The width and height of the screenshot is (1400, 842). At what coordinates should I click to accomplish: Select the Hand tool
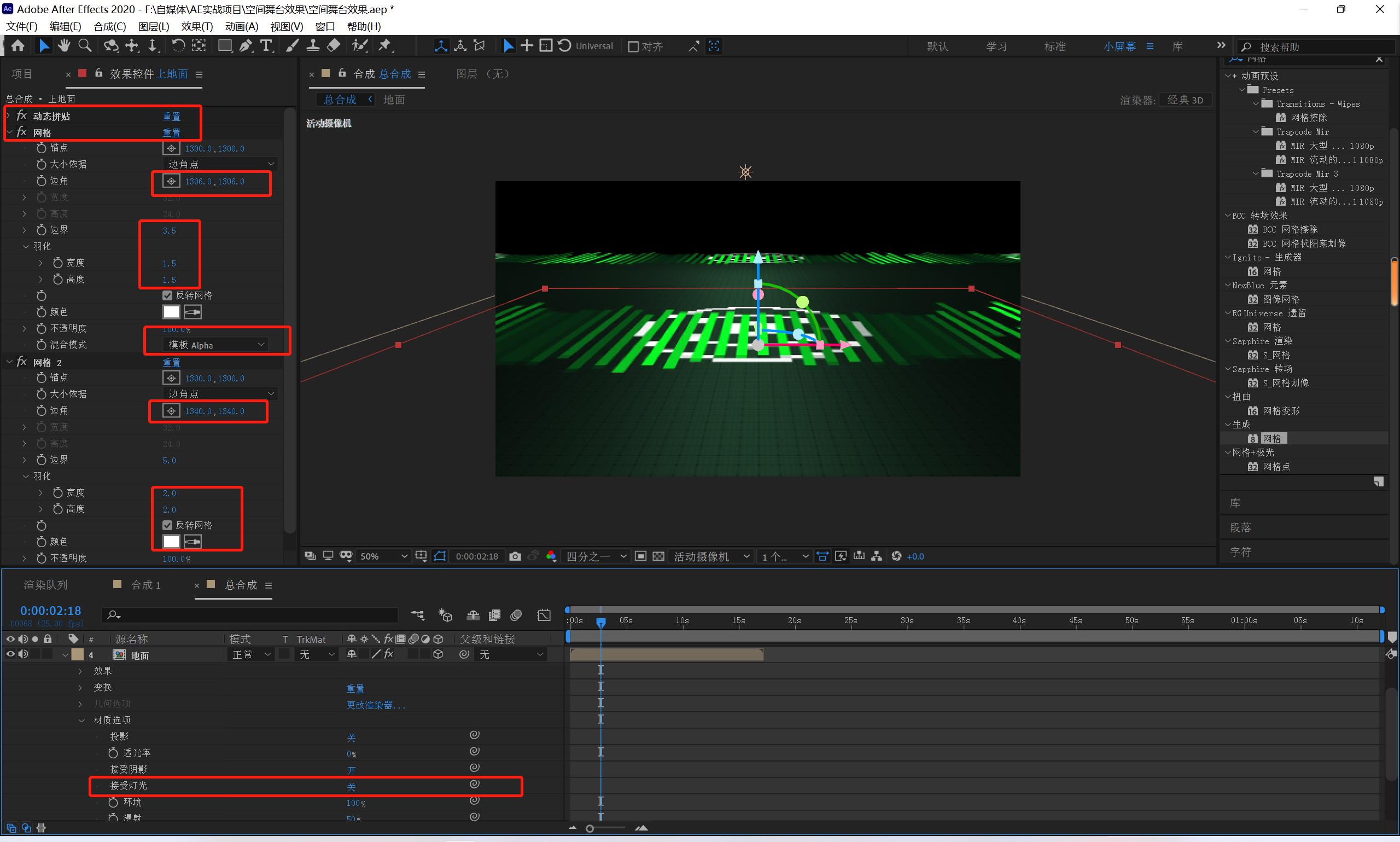[64, 46]
